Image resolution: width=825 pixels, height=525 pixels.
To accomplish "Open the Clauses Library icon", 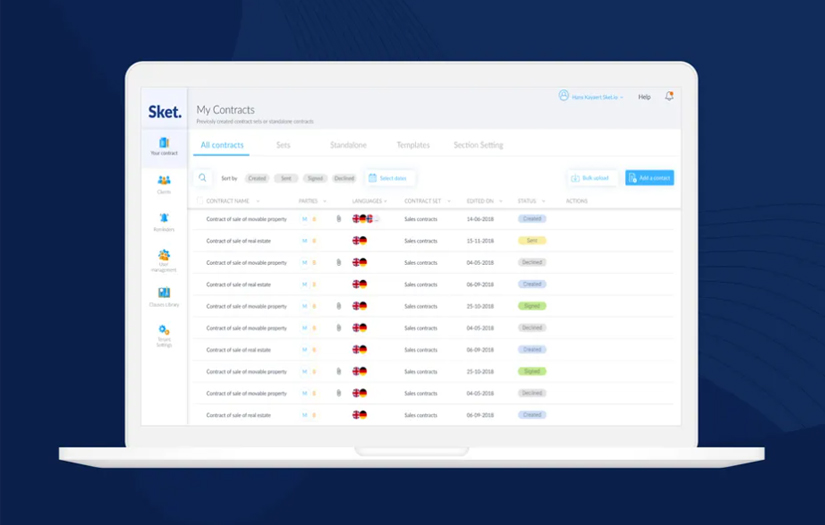I will (x=164, y=292).
